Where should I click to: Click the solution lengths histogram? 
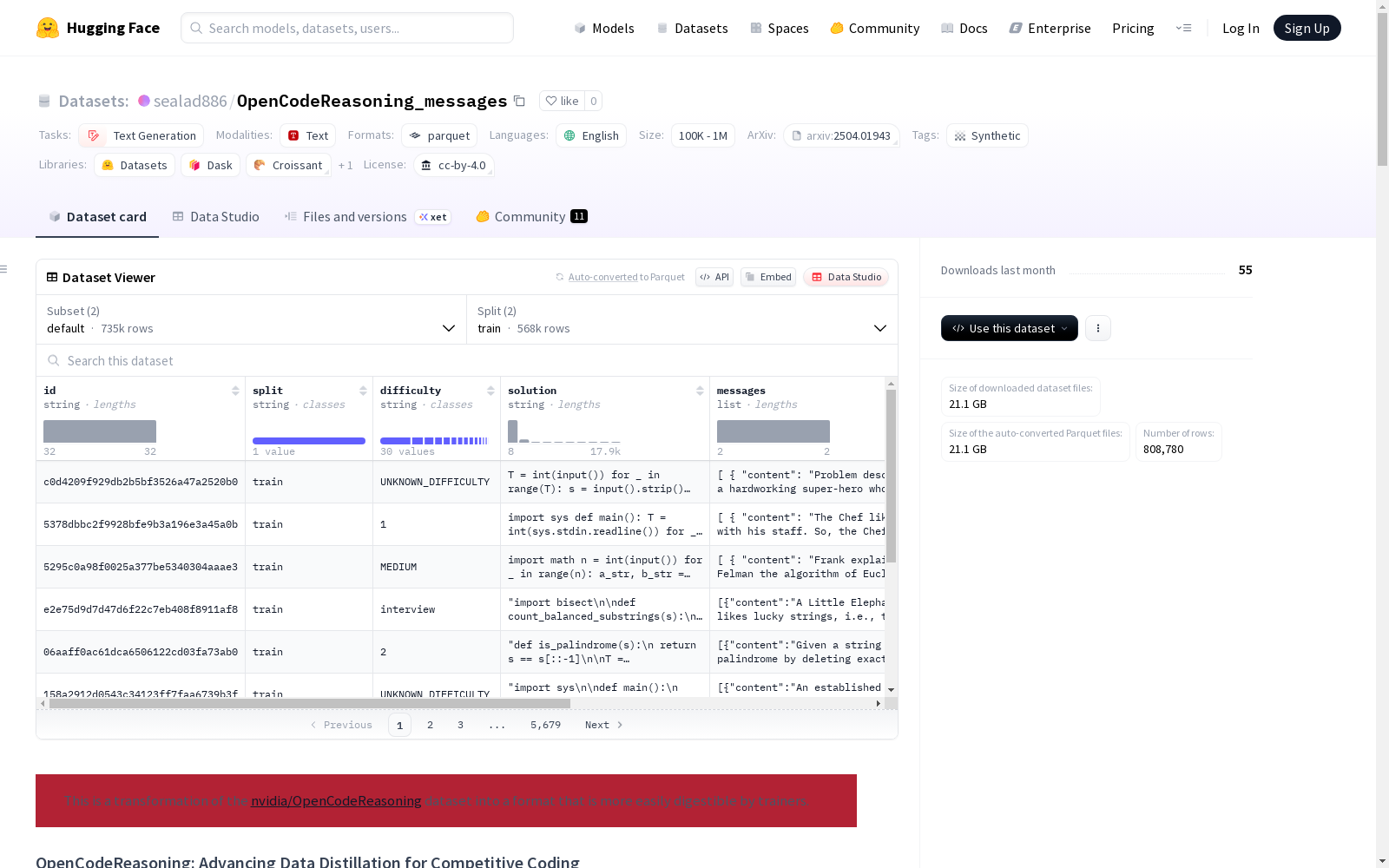click(x=564, y=431)
